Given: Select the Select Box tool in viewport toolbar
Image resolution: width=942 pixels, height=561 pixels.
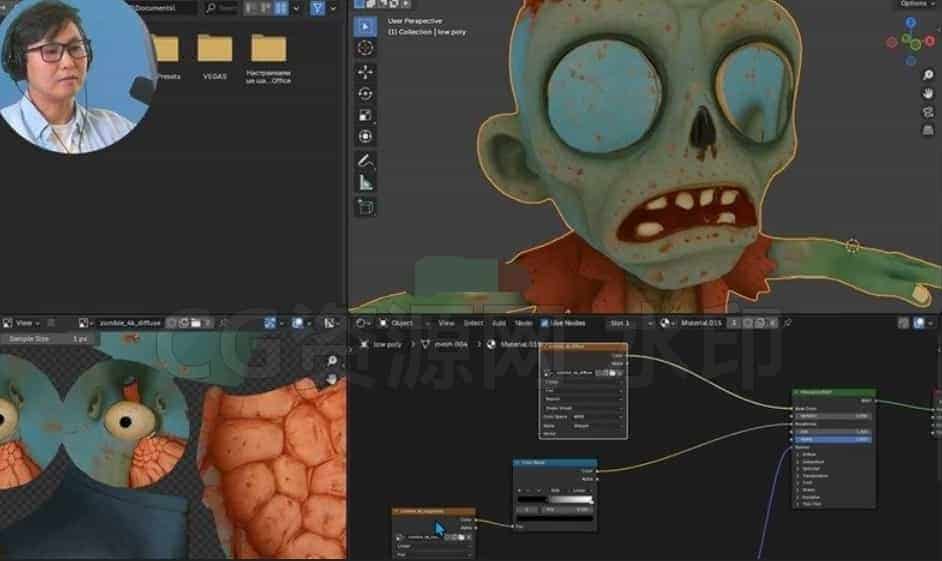Looking at the screenshot, I should pos(365,26).
